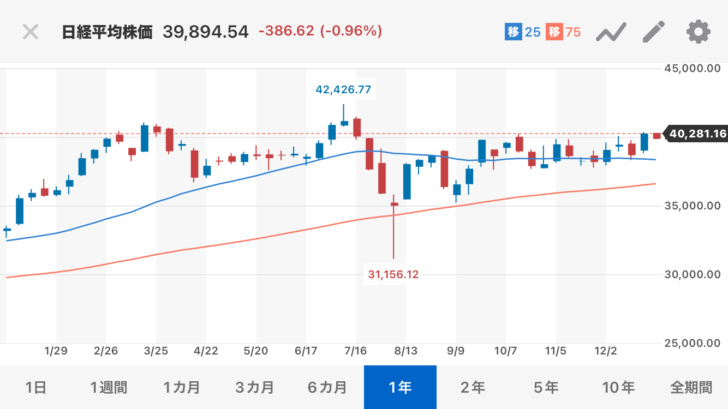Select the 1週間 period tab
This screenshot has width=728, height=409.
(x=108, y=387)
